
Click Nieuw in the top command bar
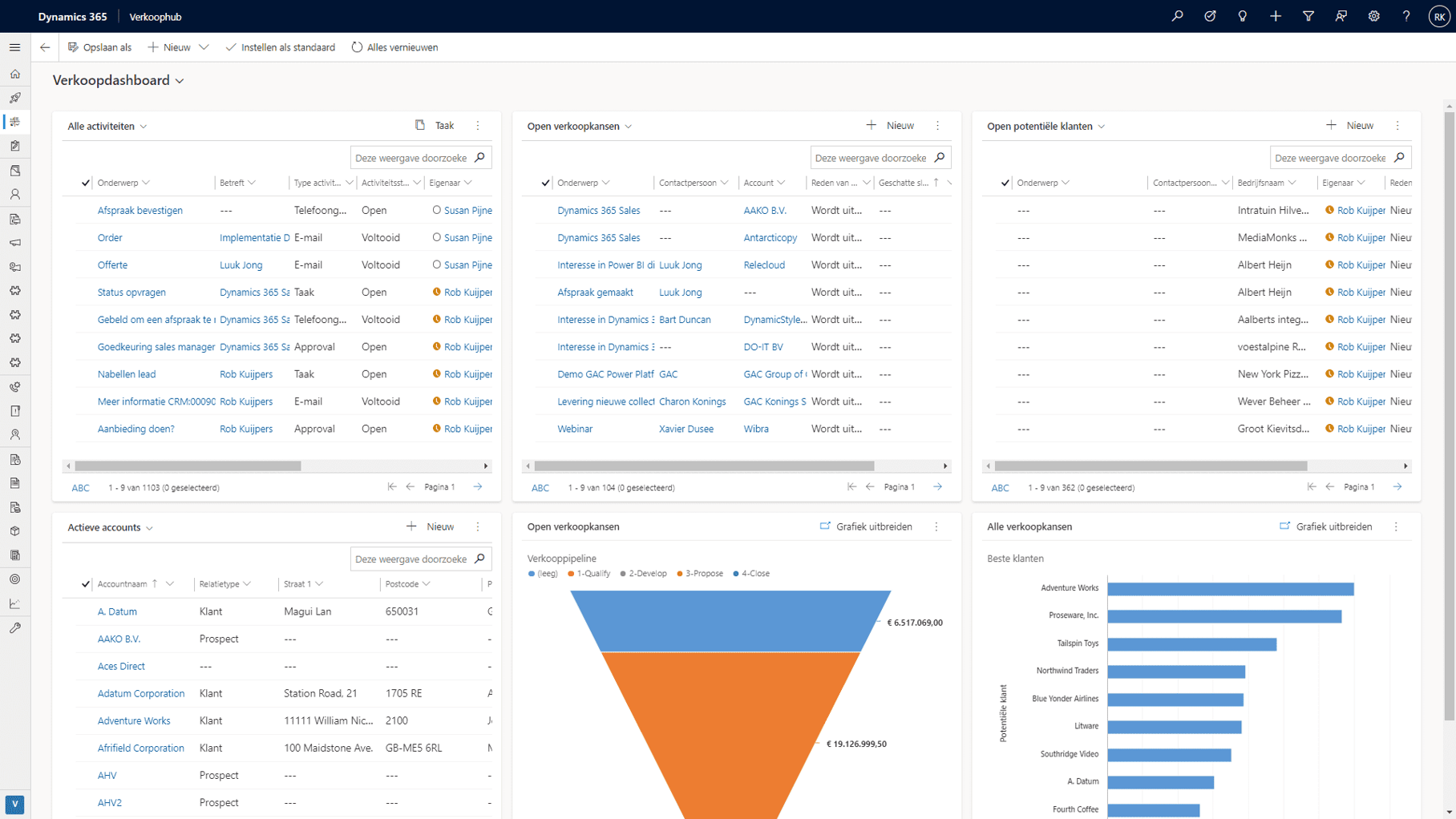coord(169,47)
